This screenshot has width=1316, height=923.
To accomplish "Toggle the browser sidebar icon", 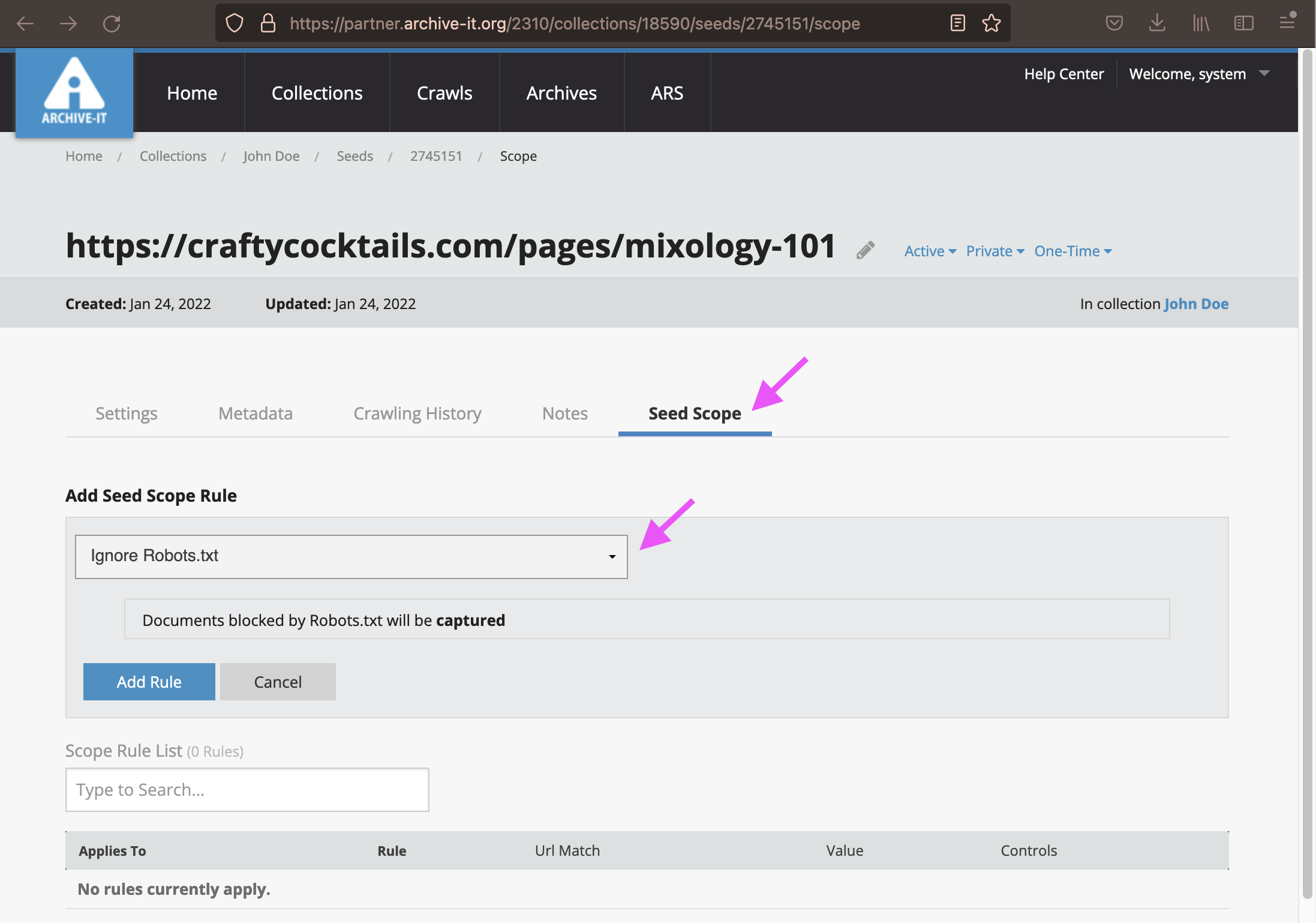I will coord(1243,23).
